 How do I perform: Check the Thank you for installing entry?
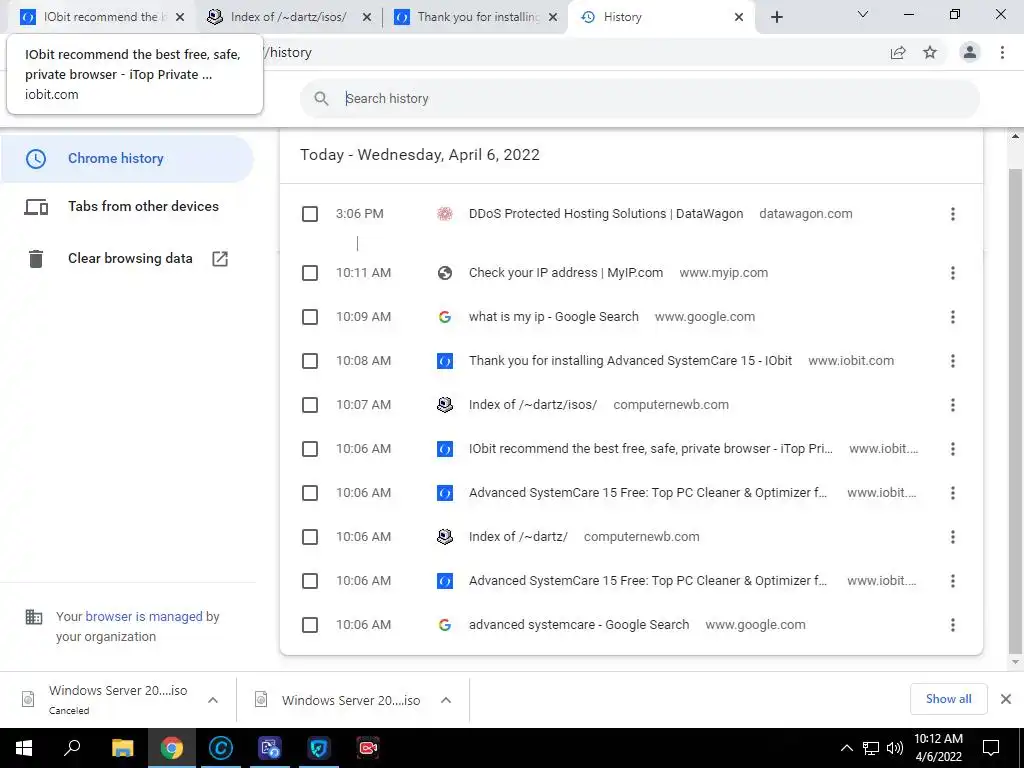310,360
